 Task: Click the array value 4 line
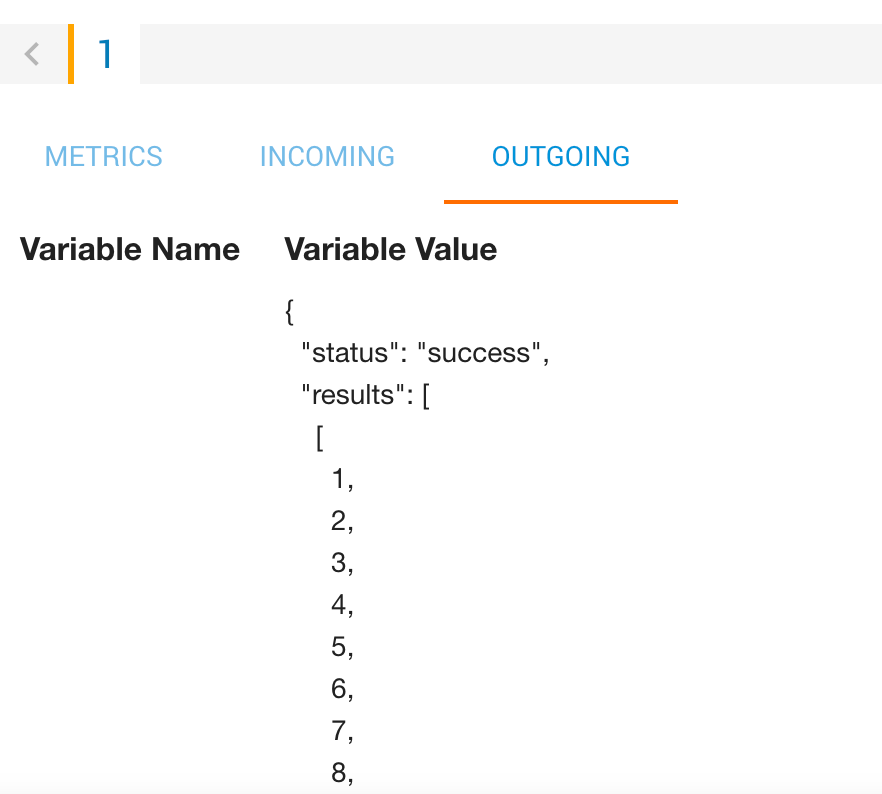(342, 605)
